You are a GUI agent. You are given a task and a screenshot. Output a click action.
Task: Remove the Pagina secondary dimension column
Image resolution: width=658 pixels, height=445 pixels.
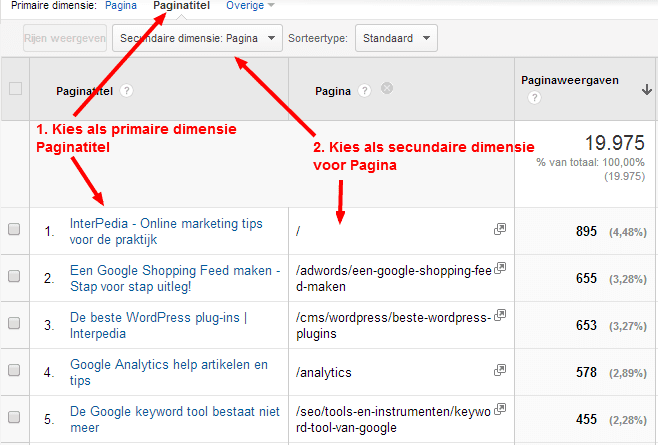387,88
